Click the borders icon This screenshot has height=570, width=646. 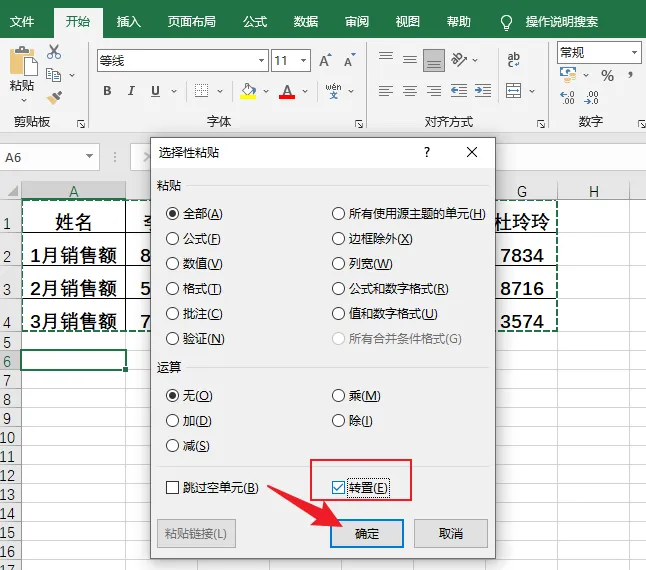tap(201, 91)
